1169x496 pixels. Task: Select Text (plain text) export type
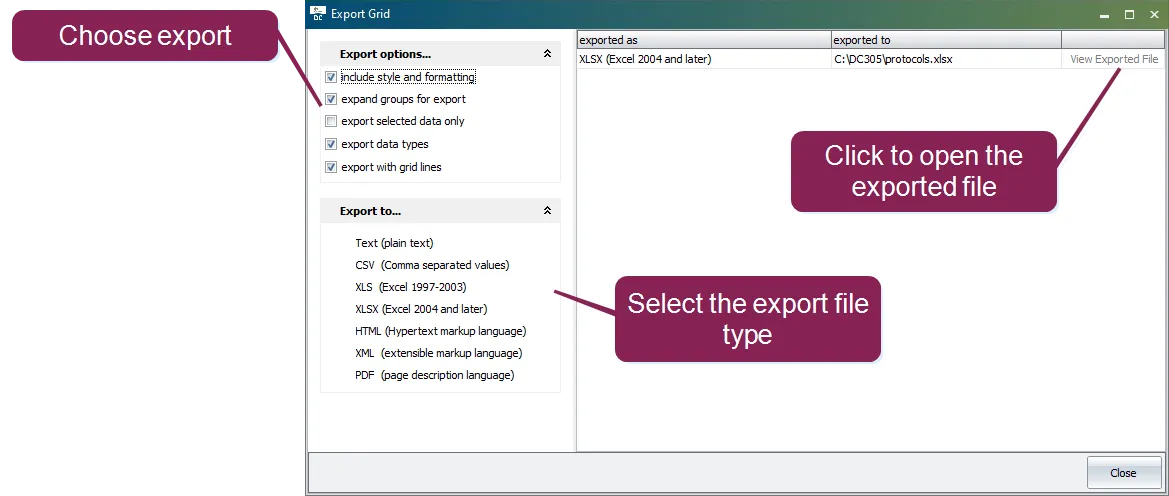pos(394,243)
